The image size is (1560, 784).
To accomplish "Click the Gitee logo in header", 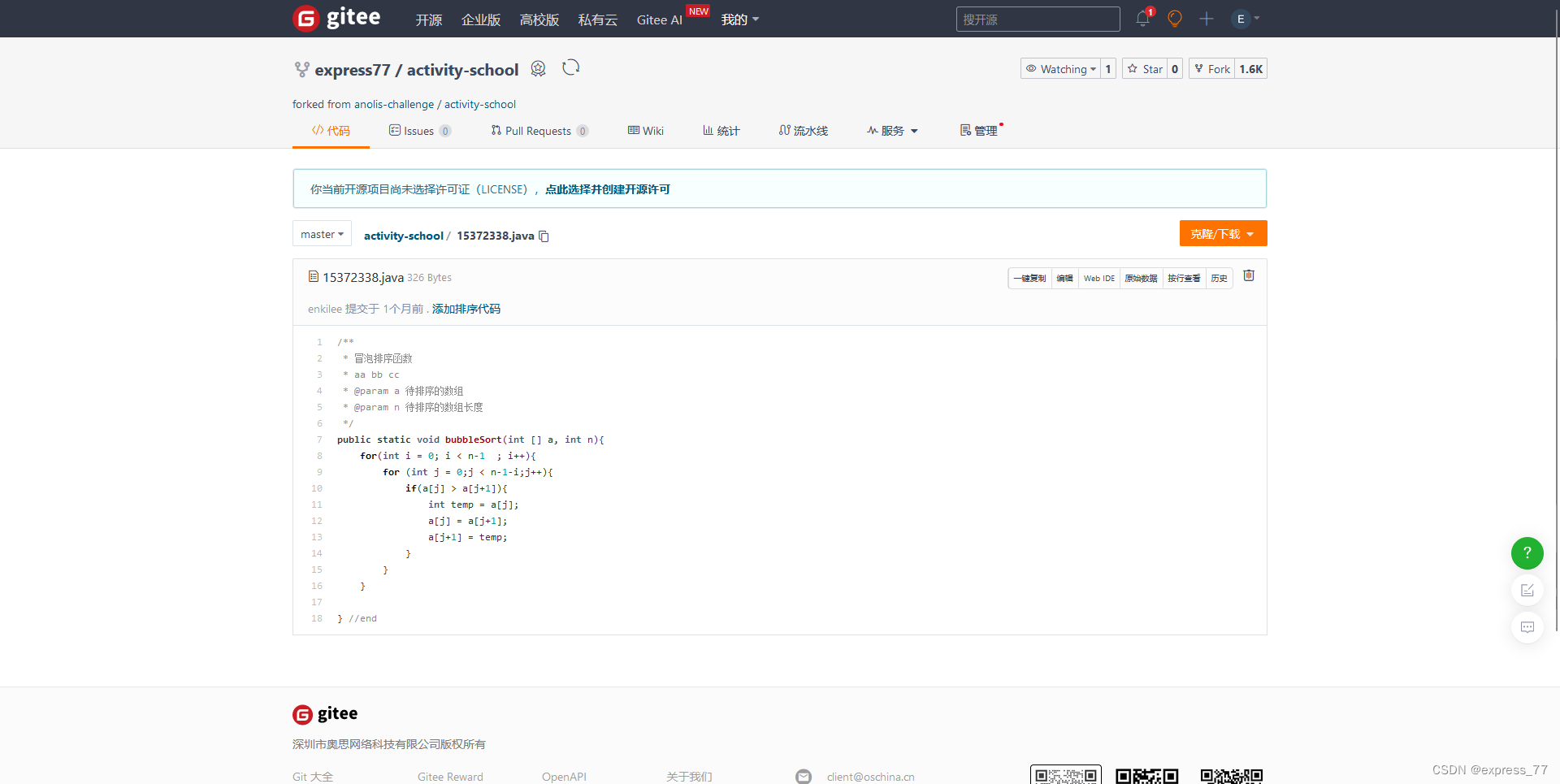I will (x=336, y=18).
